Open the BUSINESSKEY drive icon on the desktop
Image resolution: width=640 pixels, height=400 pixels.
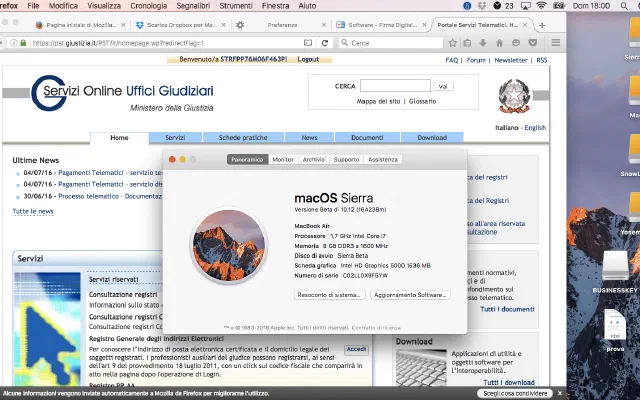point(615,265)
